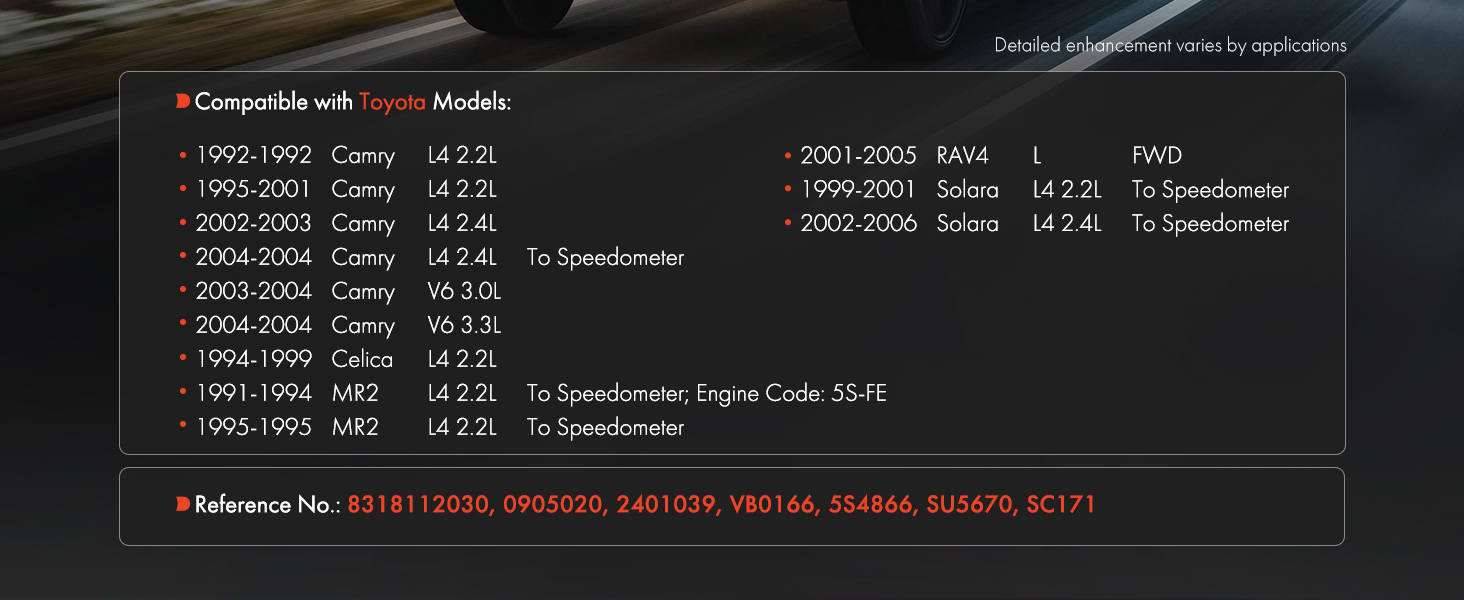Select the red Toyota word in heading
The height and width of the screenshot is (600, 1464).
(392, 102)
